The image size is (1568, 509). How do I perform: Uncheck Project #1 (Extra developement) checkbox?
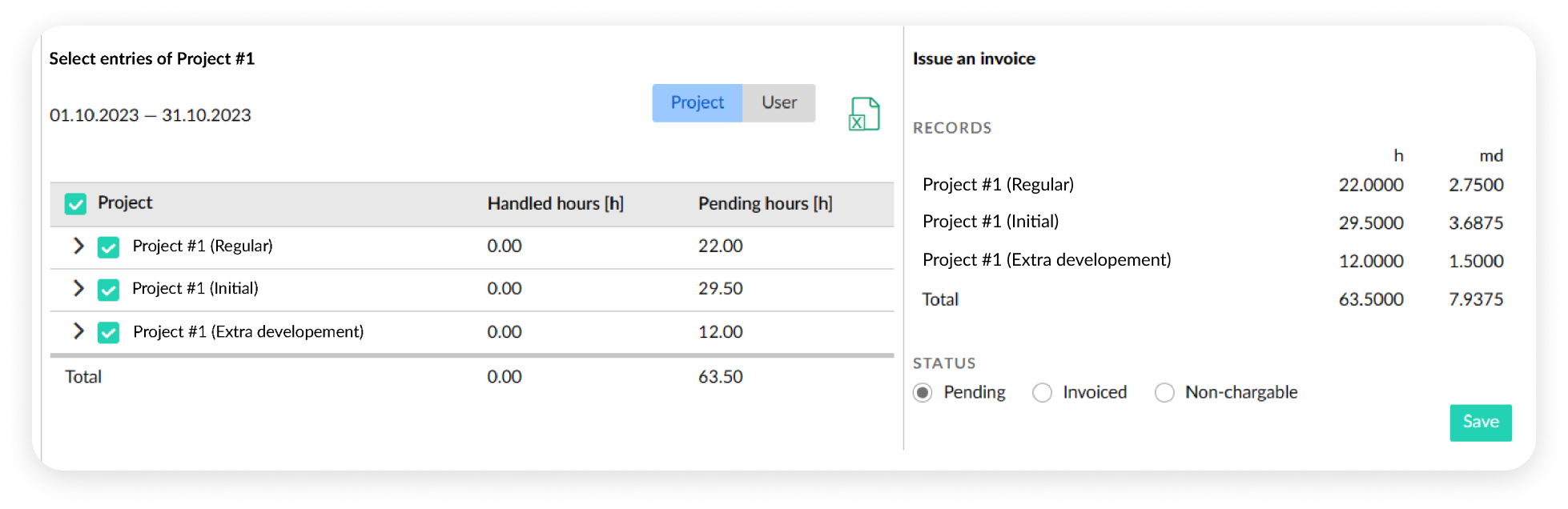[x=108, y=332]
